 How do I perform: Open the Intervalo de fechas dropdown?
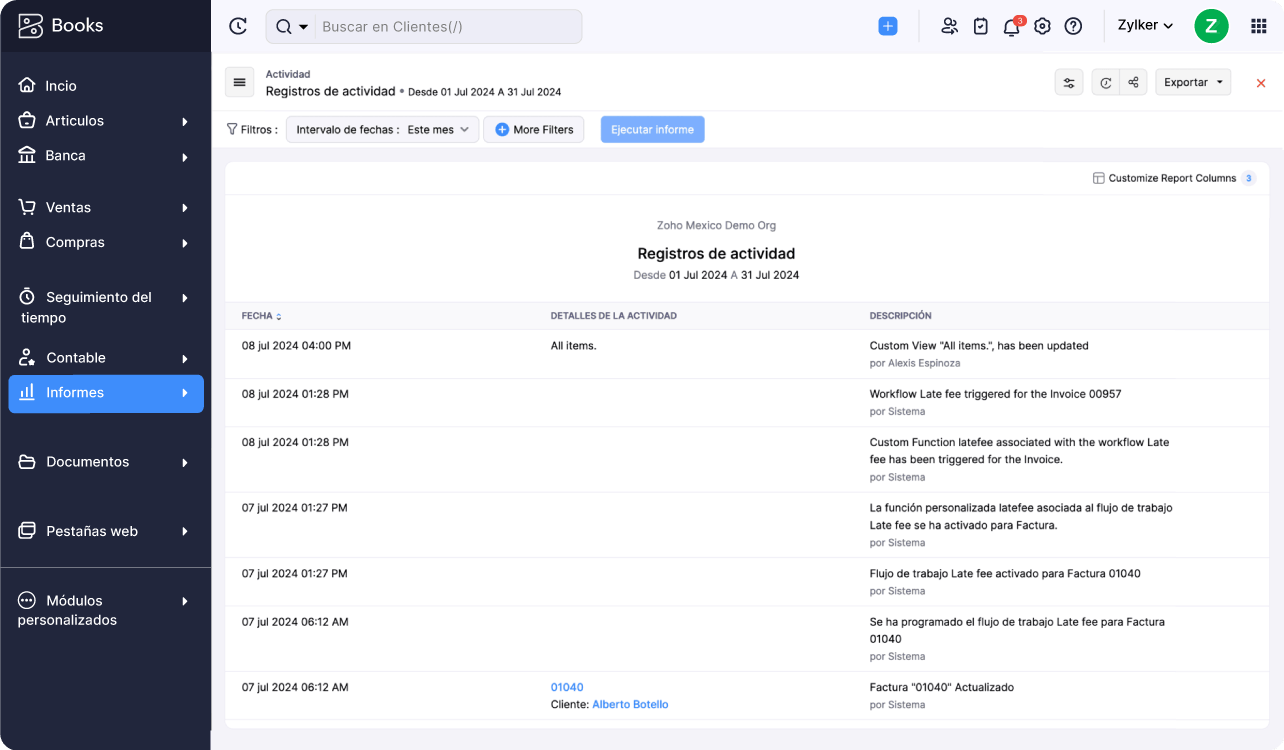coord(382,130)
